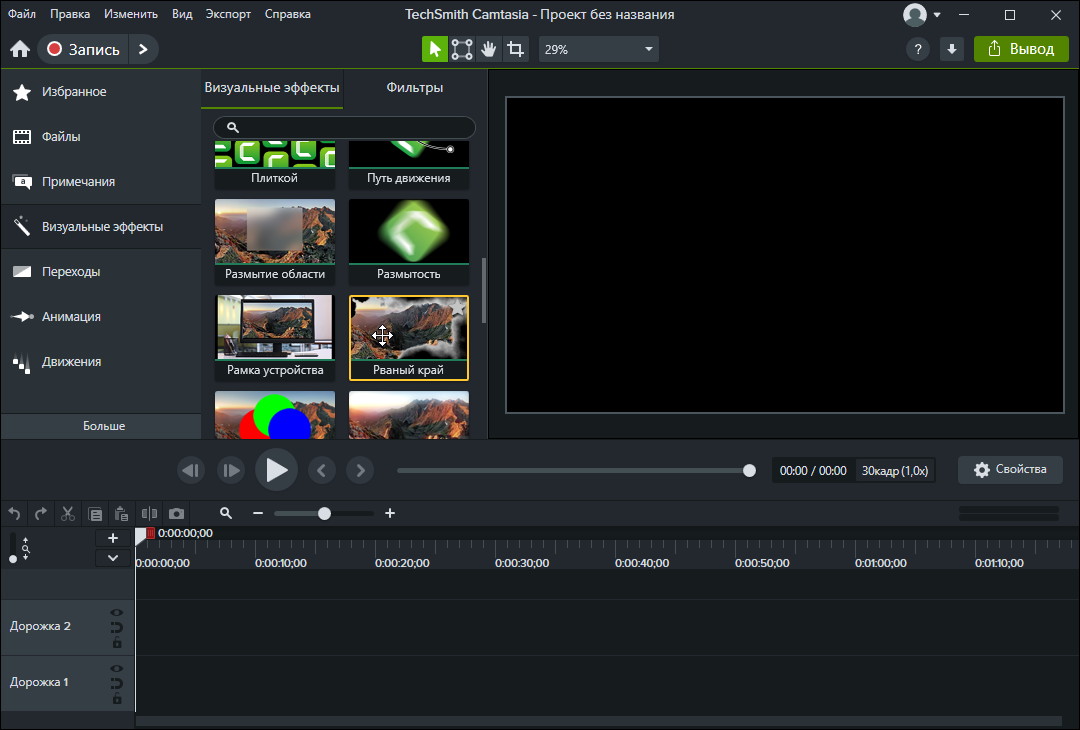
Task: Paste from clipboard on the timeline toolbar
Action: pyautogui.click(x=121, y=513)
